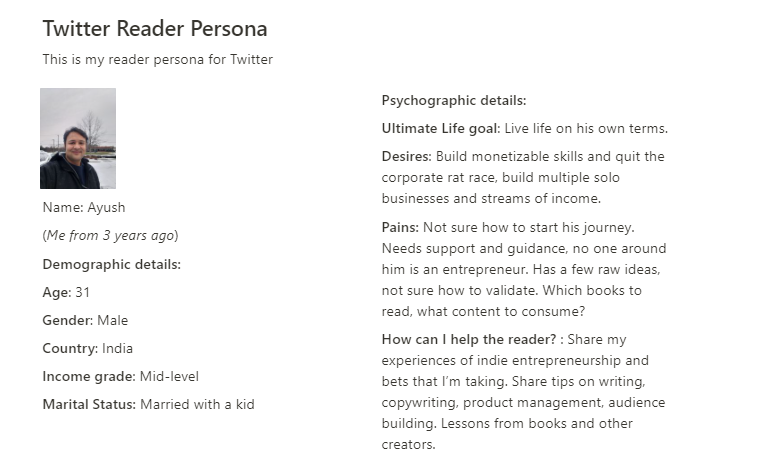This screenshot has width=765, height=469.
Task: Click the Ultimate Life goal label
Action: 441,128
